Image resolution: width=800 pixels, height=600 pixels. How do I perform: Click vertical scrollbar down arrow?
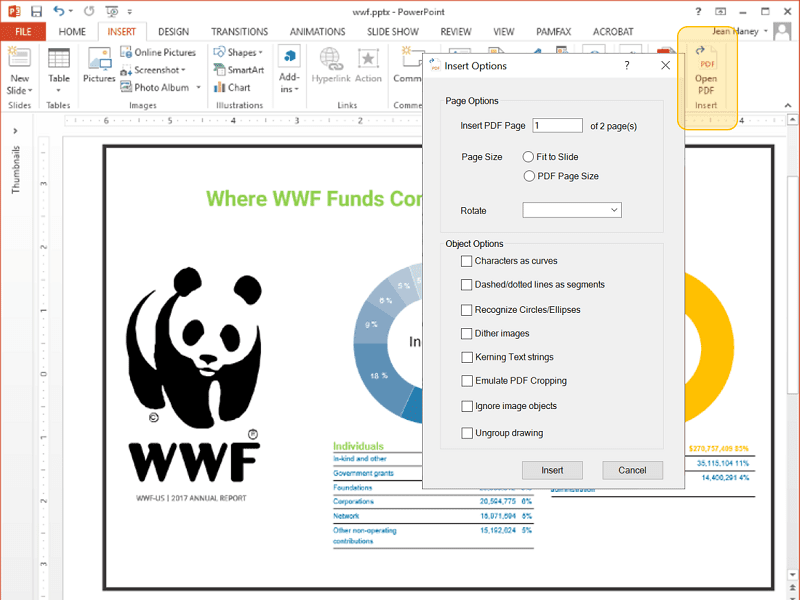click(x=792, y=574)
